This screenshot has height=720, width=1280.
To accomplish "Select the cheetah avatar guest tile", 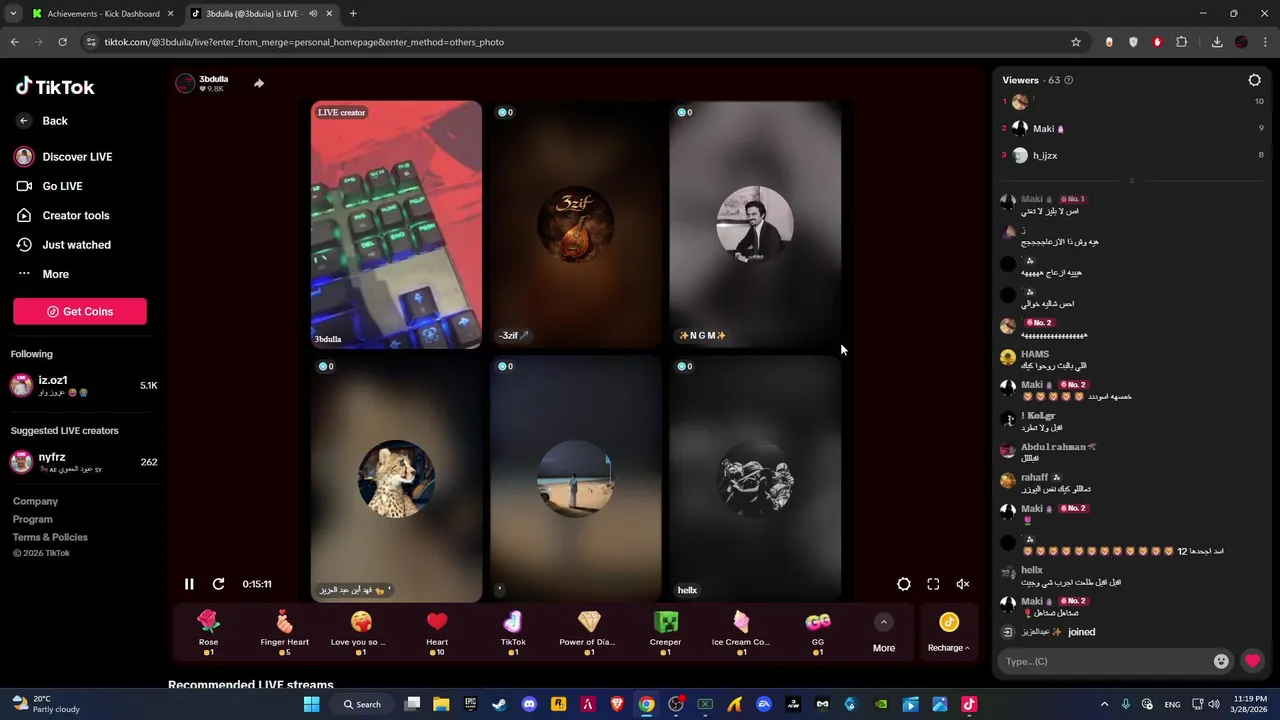I will click(396, 479).
